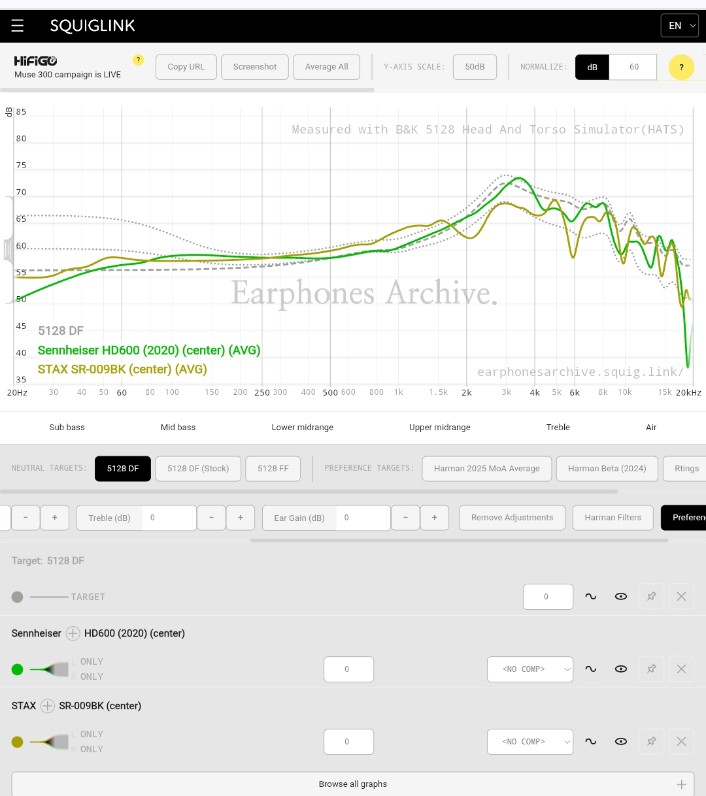Remove HD600 curve with X

[x=681, y=669]
